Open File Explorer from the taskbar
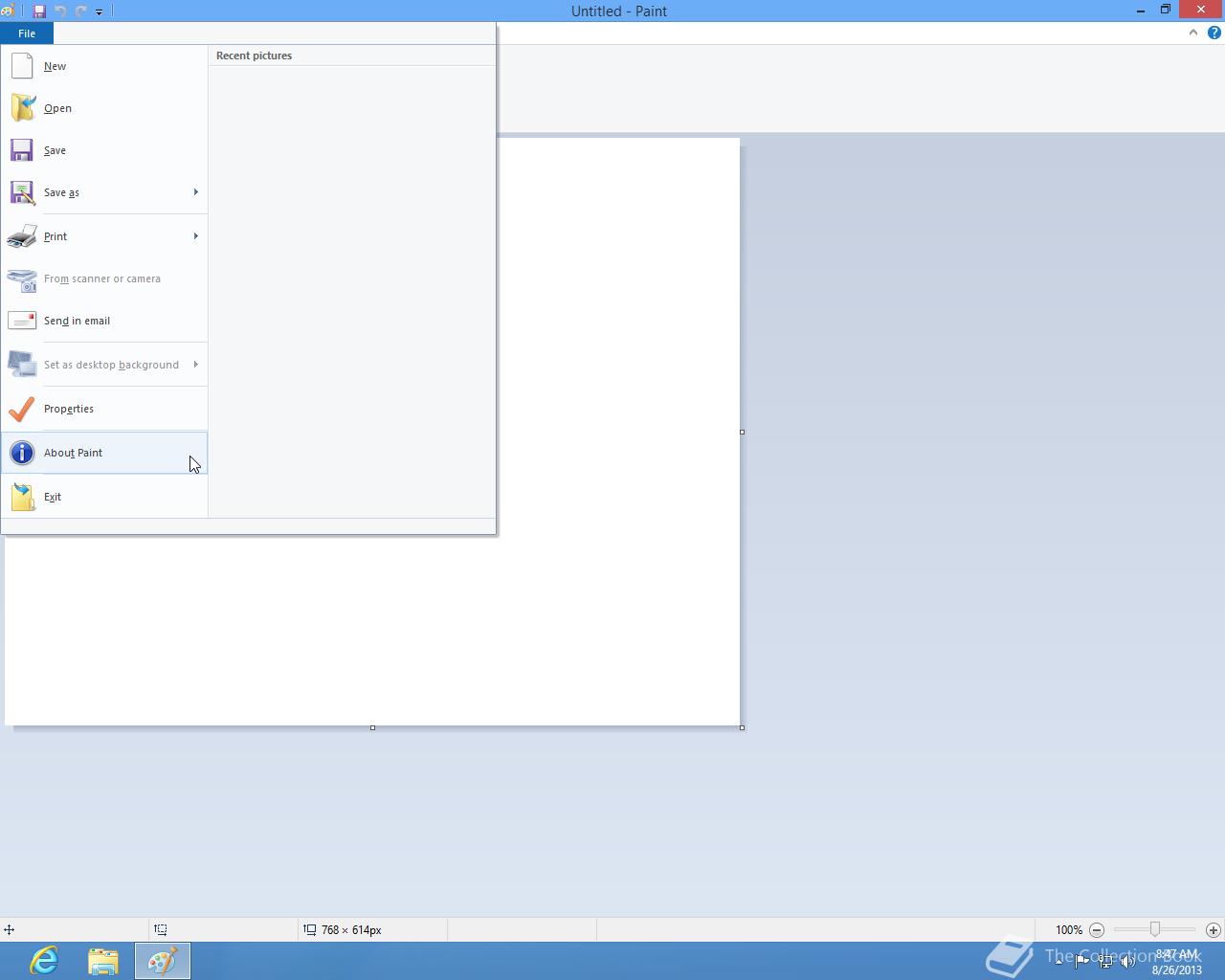The width and height of the screenshot is (1225, 980). click(x=103, y=961)
